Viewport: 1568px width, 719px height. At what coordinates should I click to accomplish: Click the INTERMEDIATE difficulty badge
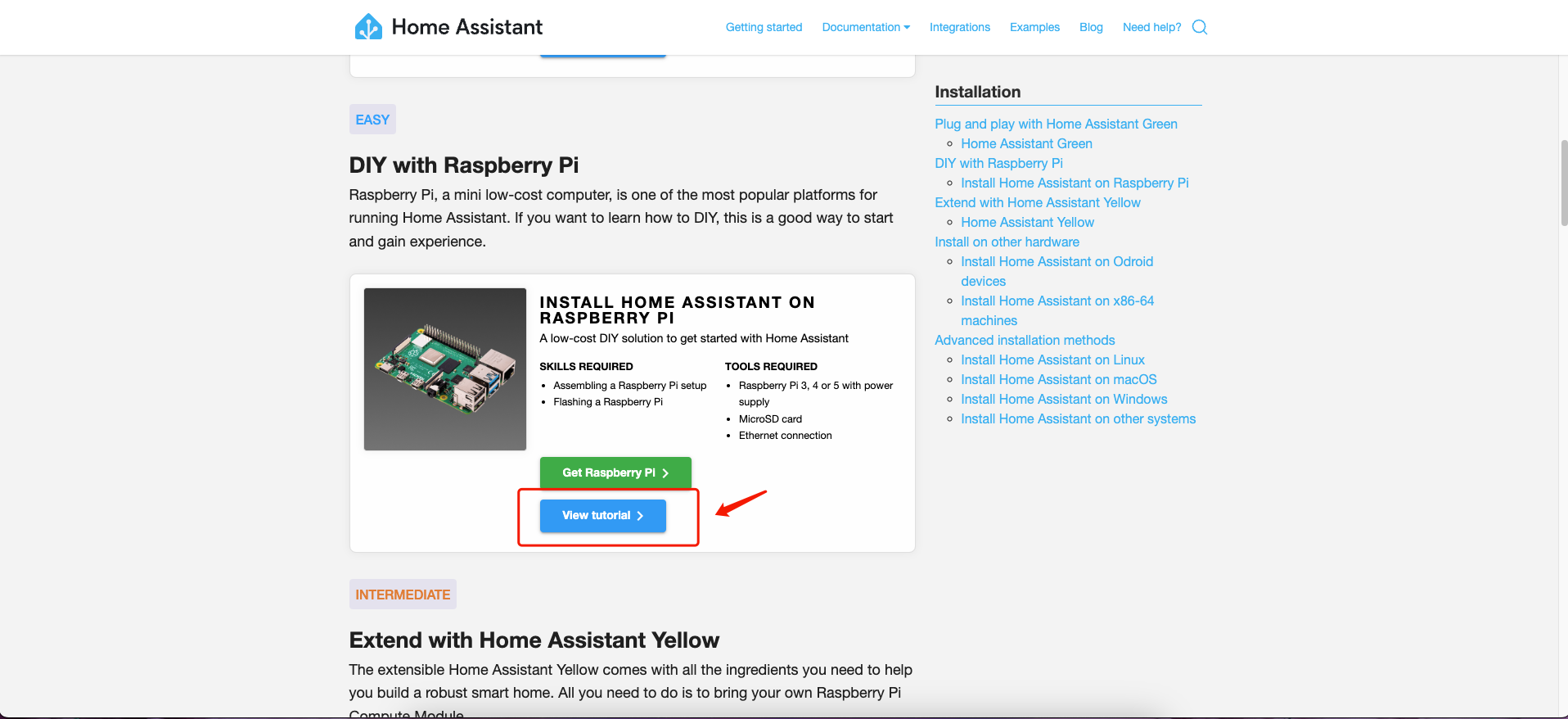pyautogui.click(x=403, y=595)
